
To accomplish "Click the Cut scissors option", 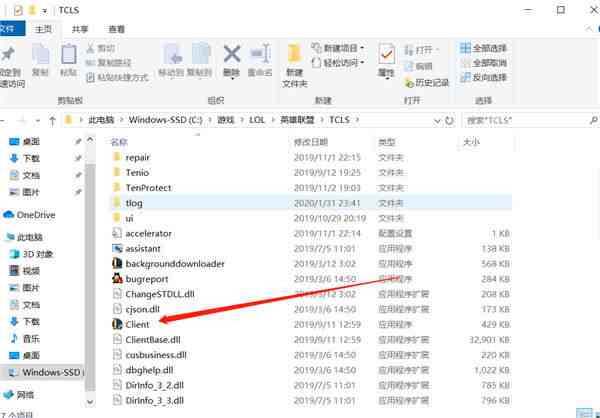I will click(101, 48).
